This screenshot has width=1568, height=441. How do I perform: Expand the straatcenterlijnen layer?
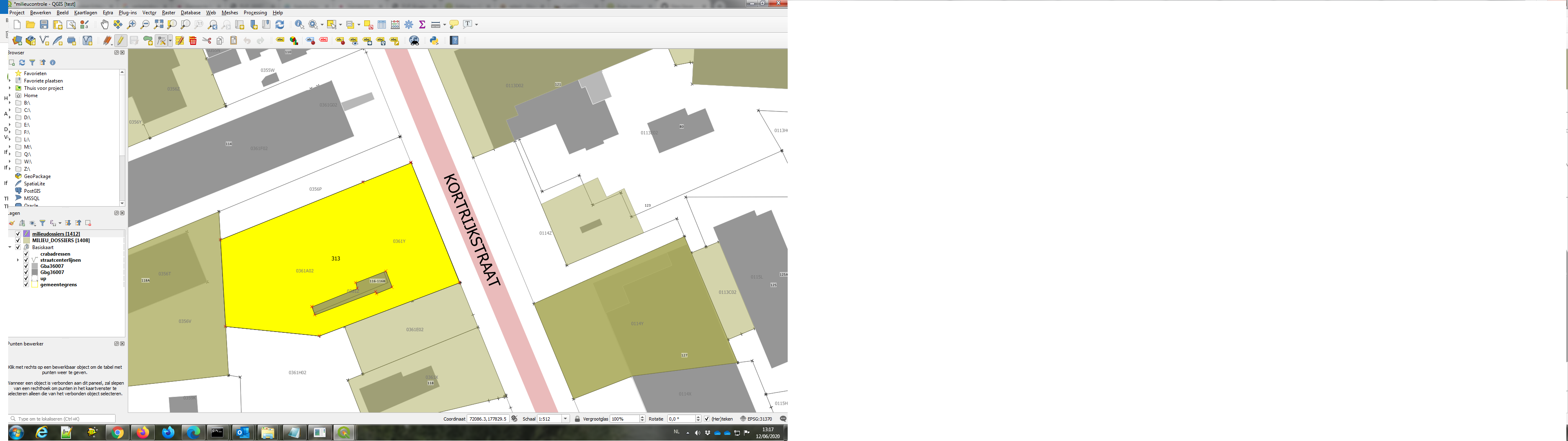tap(18, 260)
